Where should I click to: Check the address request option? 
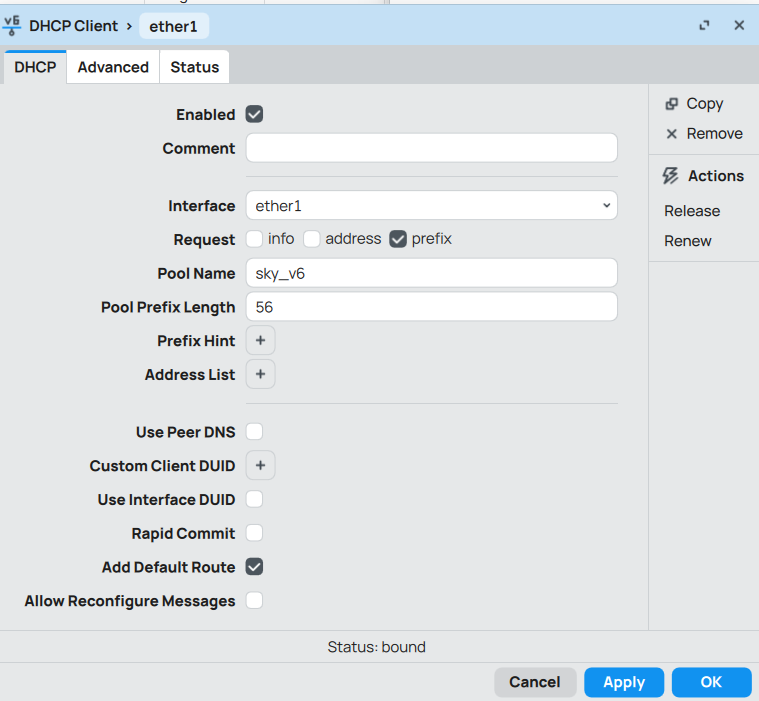pyautogui.click(x=312, y=239)
